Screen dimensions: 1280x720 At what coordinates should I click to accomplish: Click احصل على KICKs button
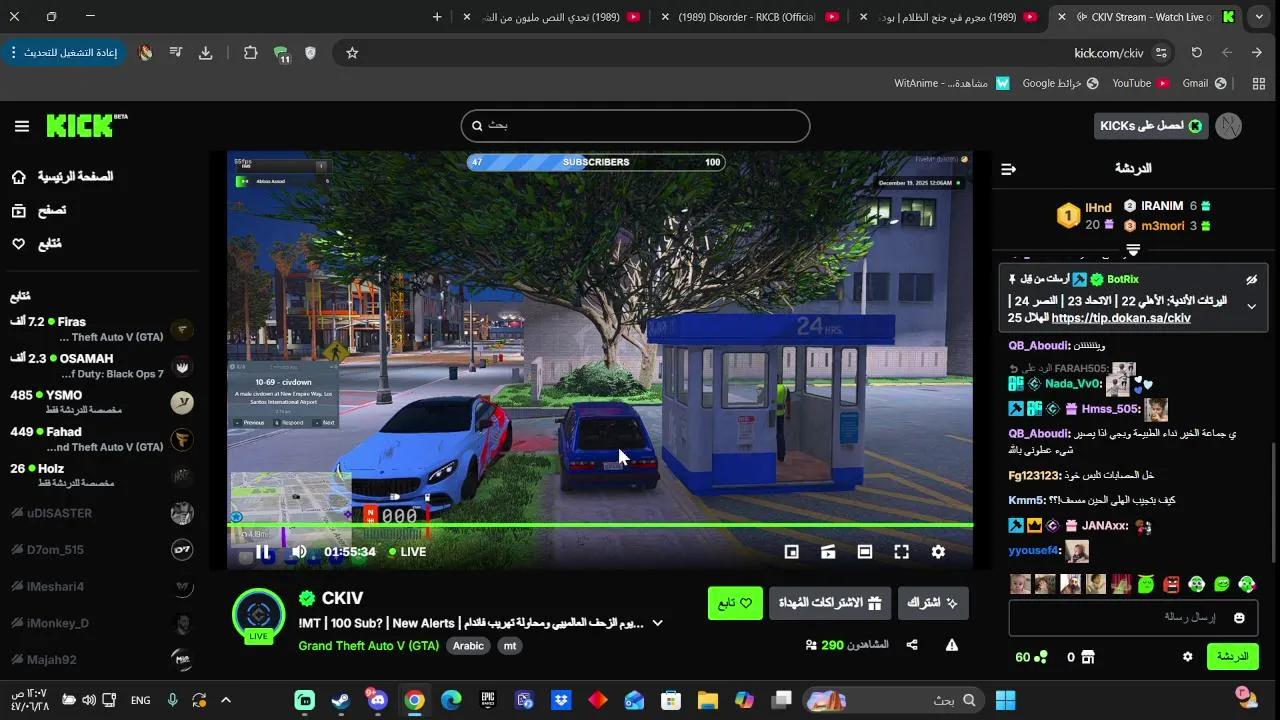click(x=1151, y=126)
